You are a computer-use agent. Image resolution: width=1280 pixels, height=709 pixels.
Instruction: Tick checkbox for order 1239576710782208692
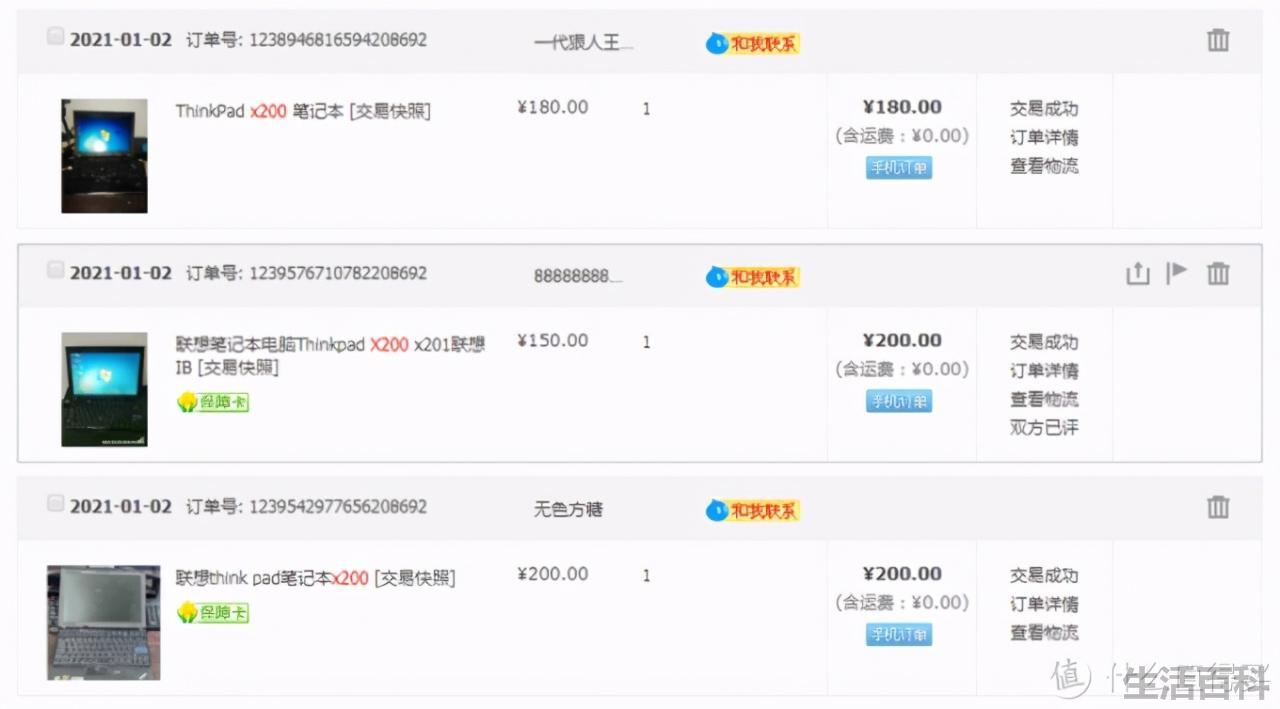tap(55, 270)
